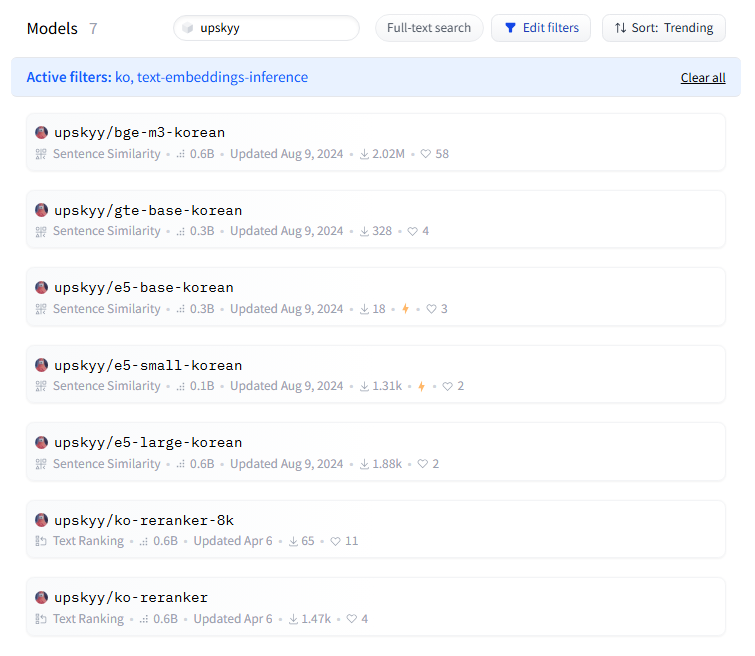Viewport: 755px width, 656px height.
Task: Click the '328' downloads count on gte-base-korean row
Action: 382,231
